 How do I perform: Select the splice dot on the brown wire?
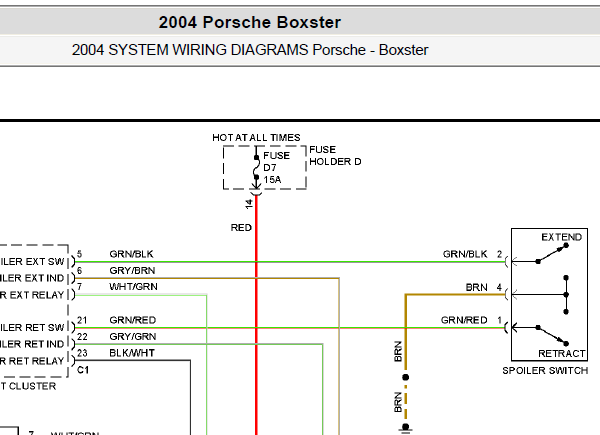tap(406, 377)
